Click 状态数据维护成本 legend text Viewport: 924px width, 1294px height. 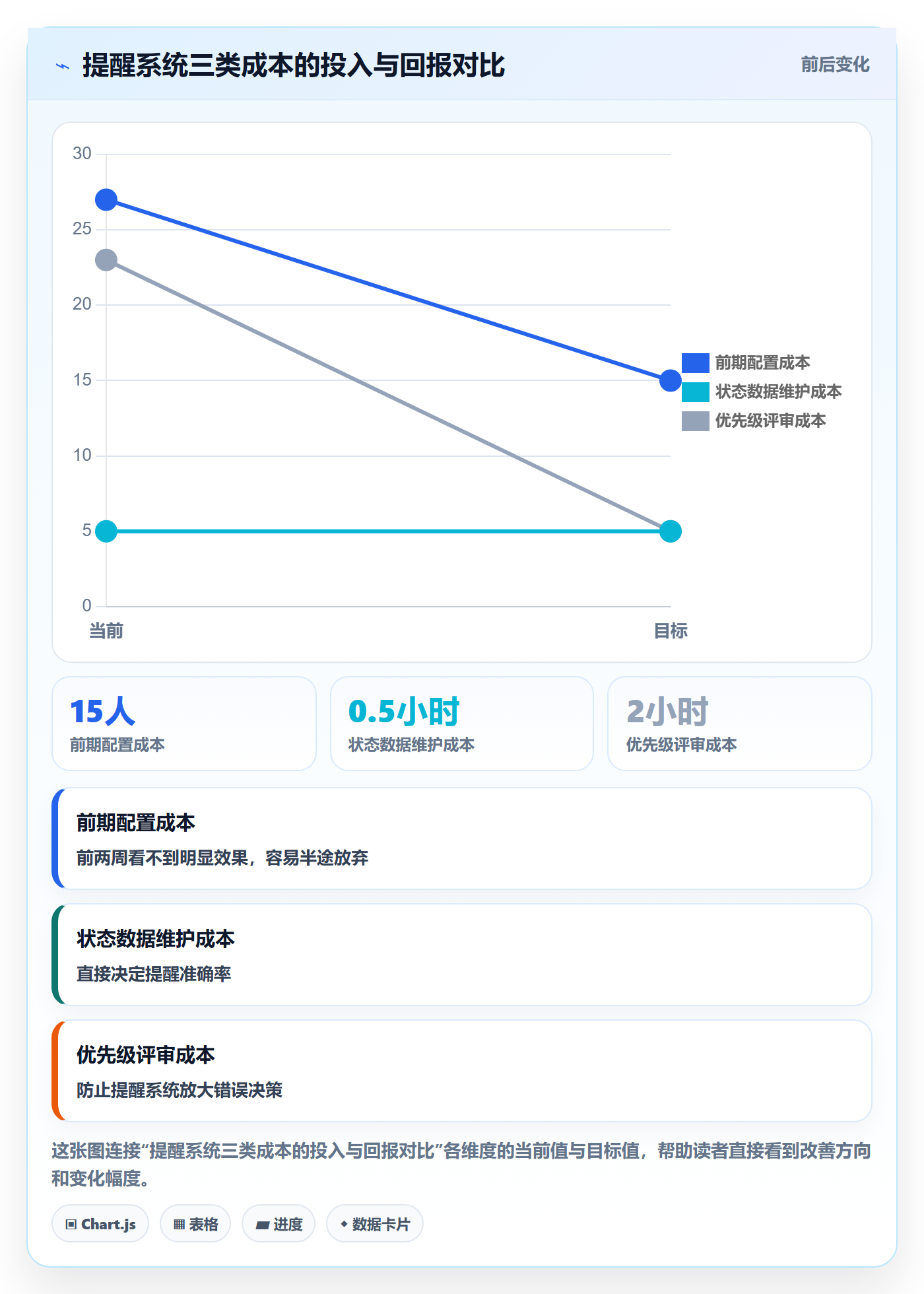[778, 392]
